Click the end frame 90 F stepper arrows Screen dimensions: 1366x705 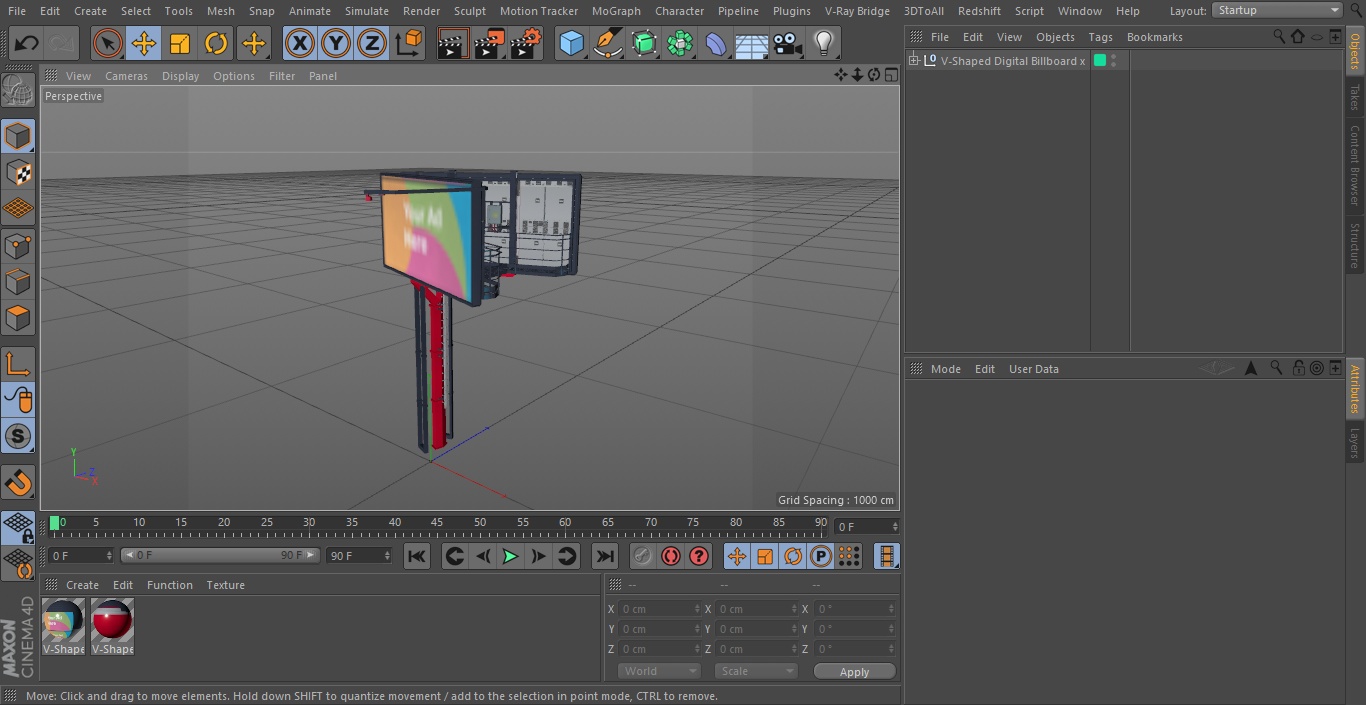click(x=387, y=555)
